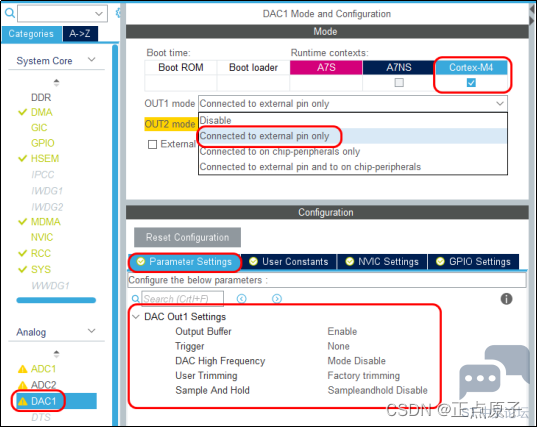538x428 pixels.
Task: Open the User Constants tab
Action: point(289,262)
